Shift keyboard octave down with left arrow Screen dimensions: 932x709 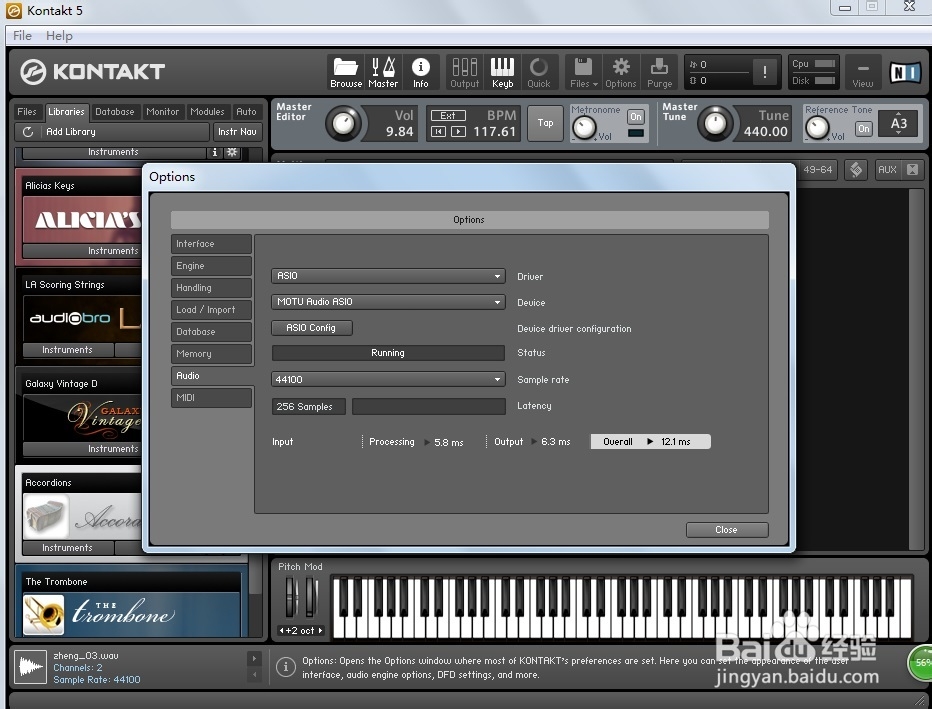282,631
